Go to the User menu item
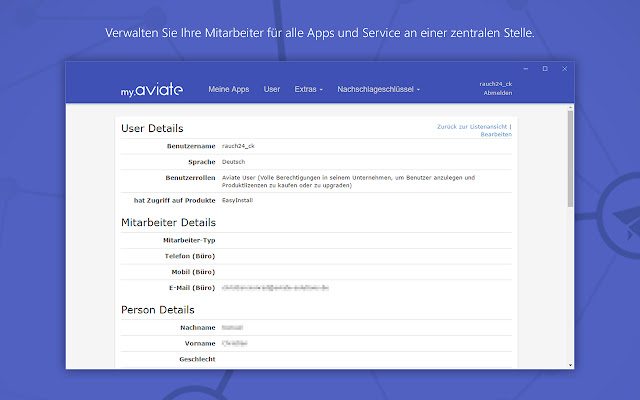The height and width of the screenshot is (400, 640). 272,89
